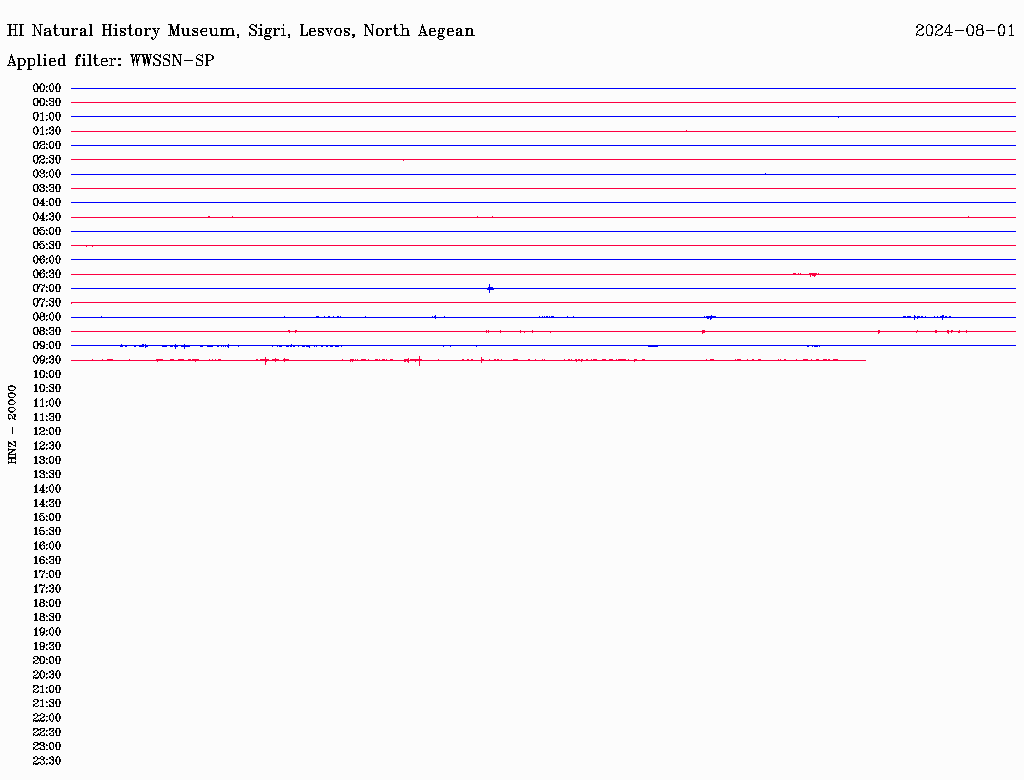Screen dimensions: 1024x780
Task: Click the 00:30 time label
Action: [47, 102]
